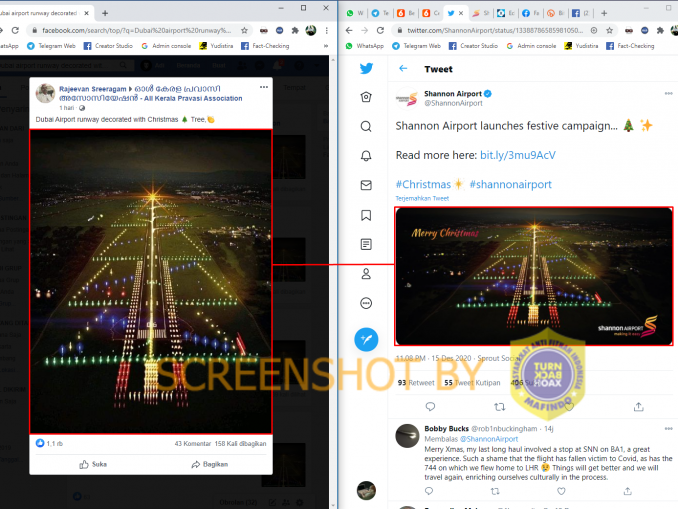Share Bobby Bucks' reply

[x=627, y=491]
